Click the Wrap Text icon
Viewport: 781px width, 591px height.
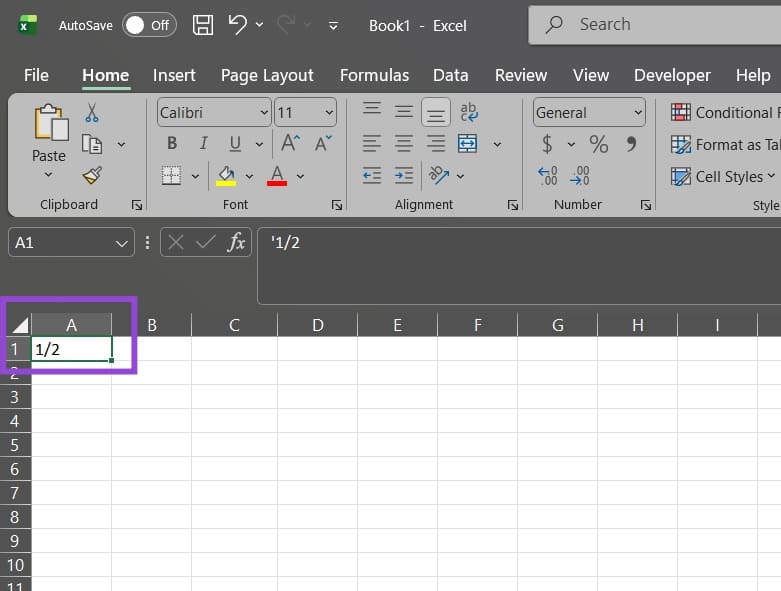point(468,113)
